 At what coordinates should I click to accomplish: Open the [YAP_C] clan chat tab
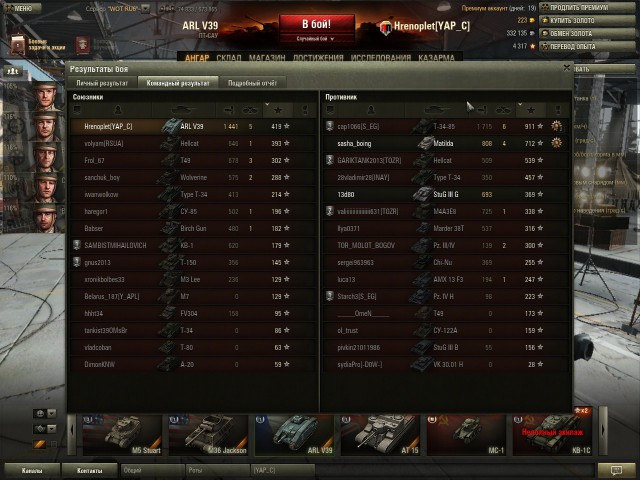click(282, 470)
